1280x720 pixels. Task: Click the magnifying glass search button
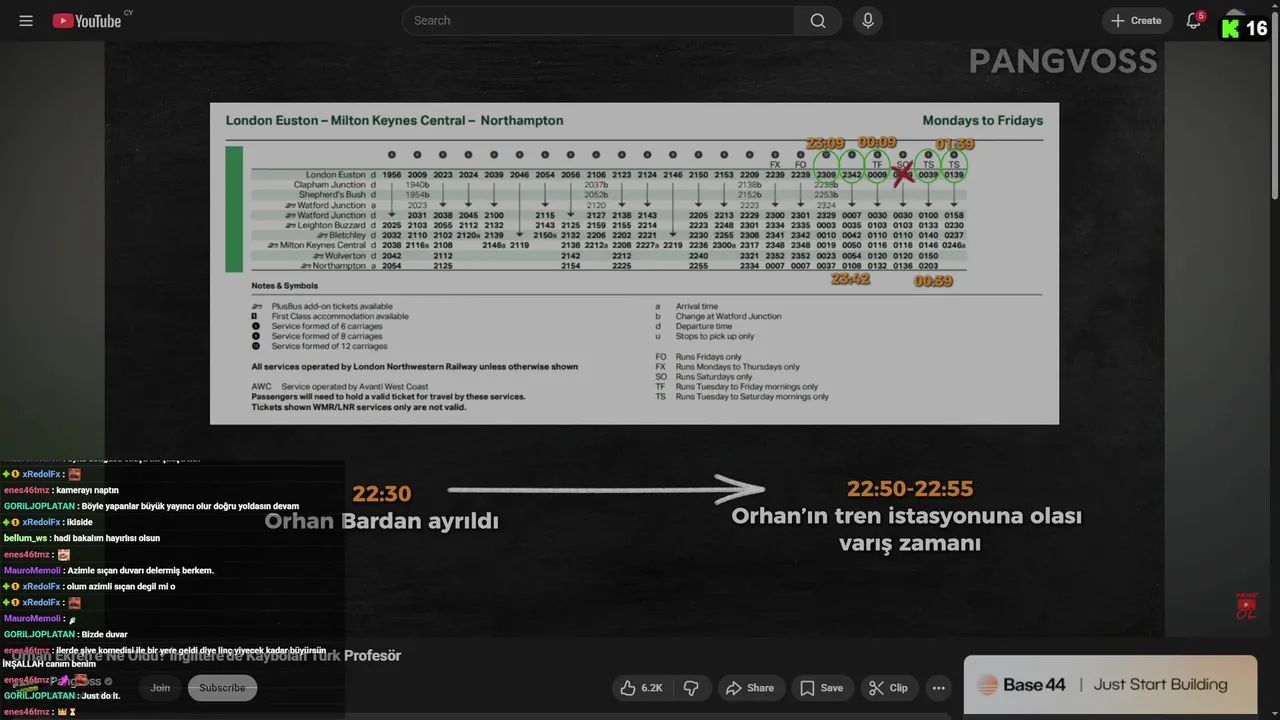pyautogui.click(x=818, y=20)
